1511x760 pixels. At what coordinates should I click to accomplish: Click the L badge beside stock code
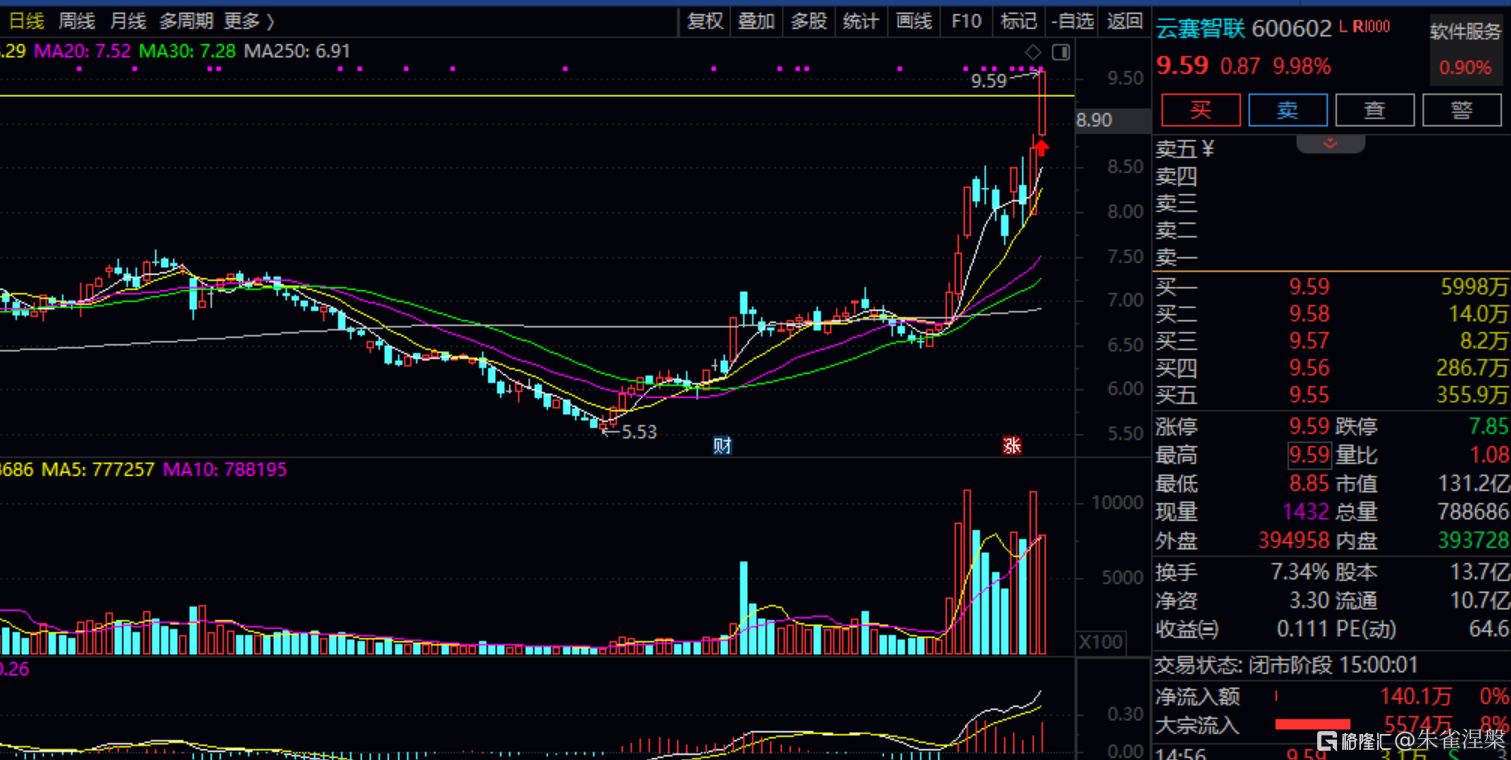click(x=1343, y=27)
